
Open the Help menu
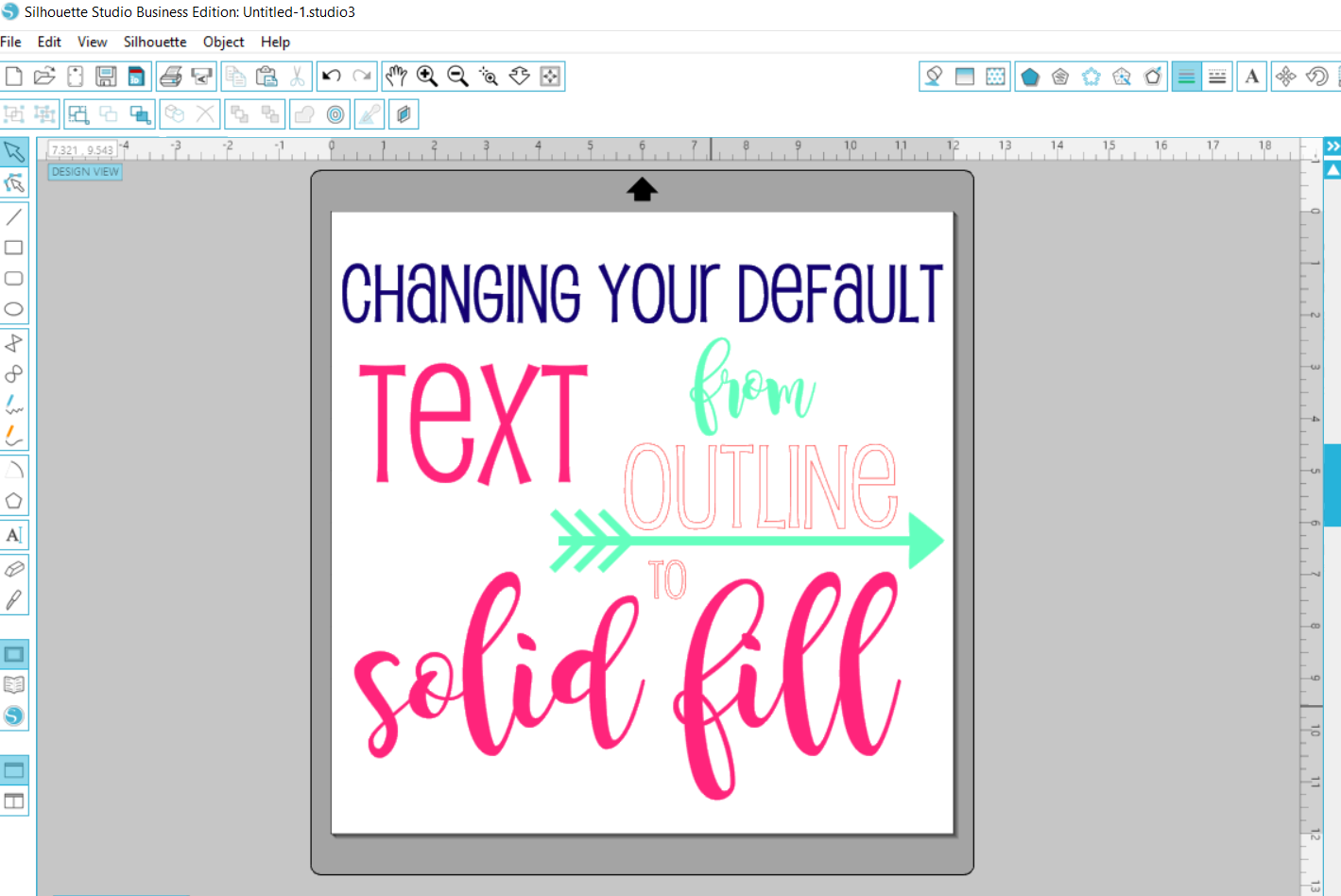pos(275,42)
